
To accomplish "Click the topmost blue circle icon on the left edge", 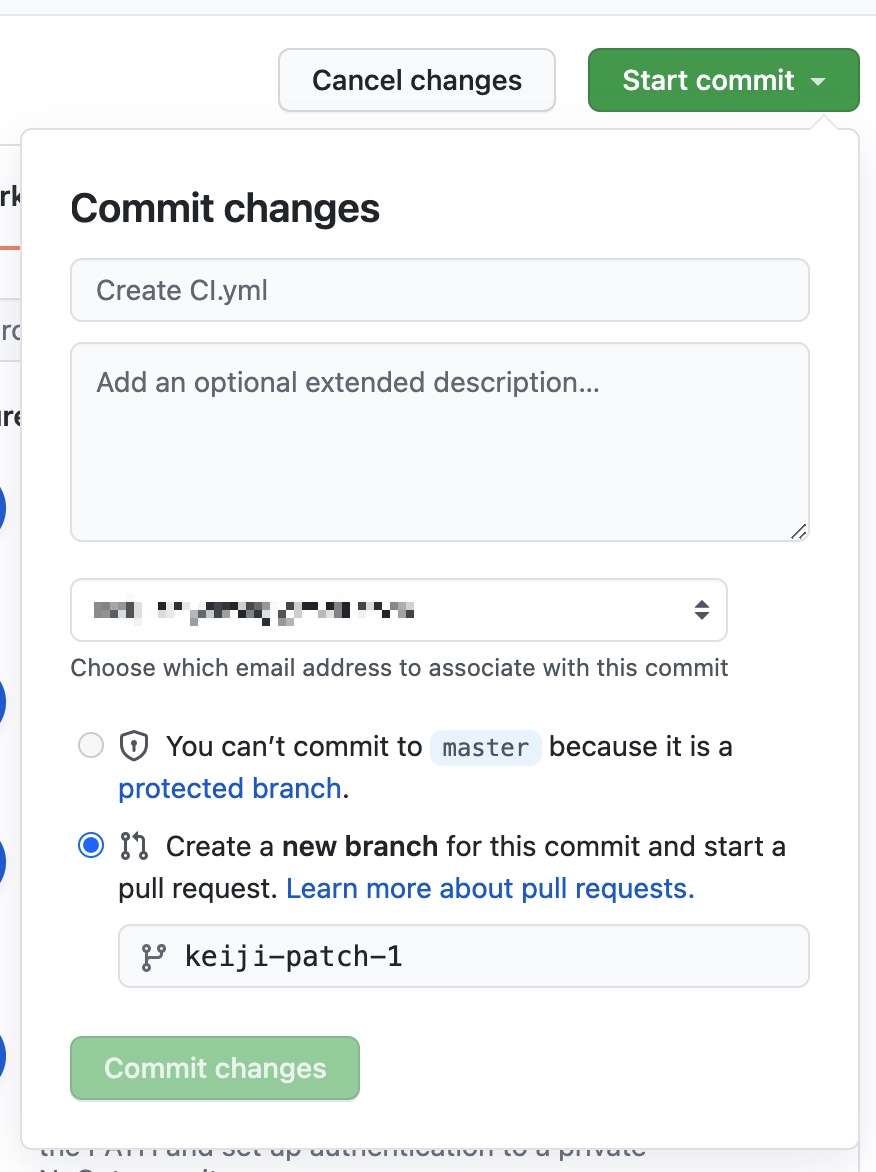I will 3,508.
